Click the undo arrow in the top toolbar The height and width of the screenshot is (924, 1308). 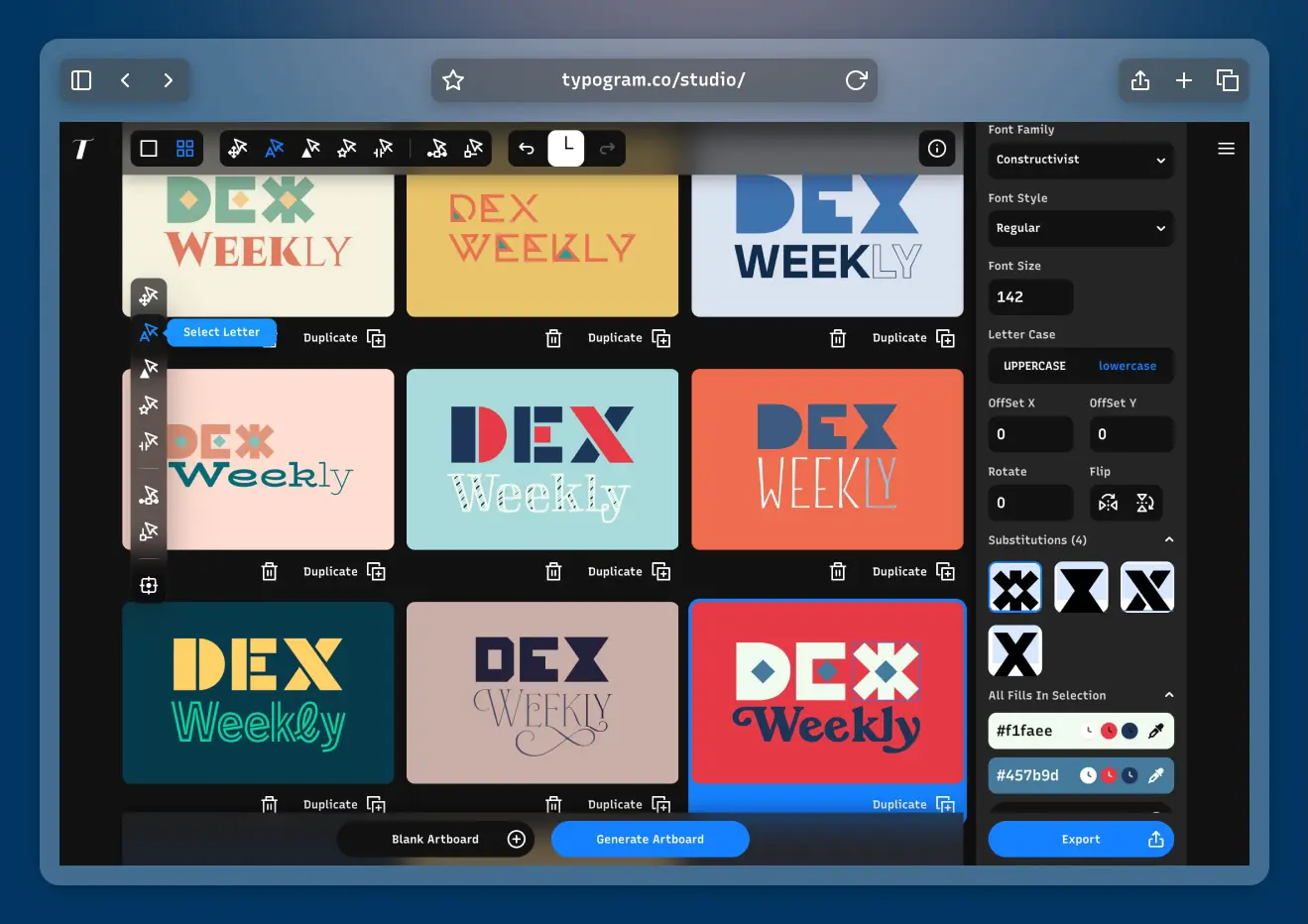click(x=527, y=149)
